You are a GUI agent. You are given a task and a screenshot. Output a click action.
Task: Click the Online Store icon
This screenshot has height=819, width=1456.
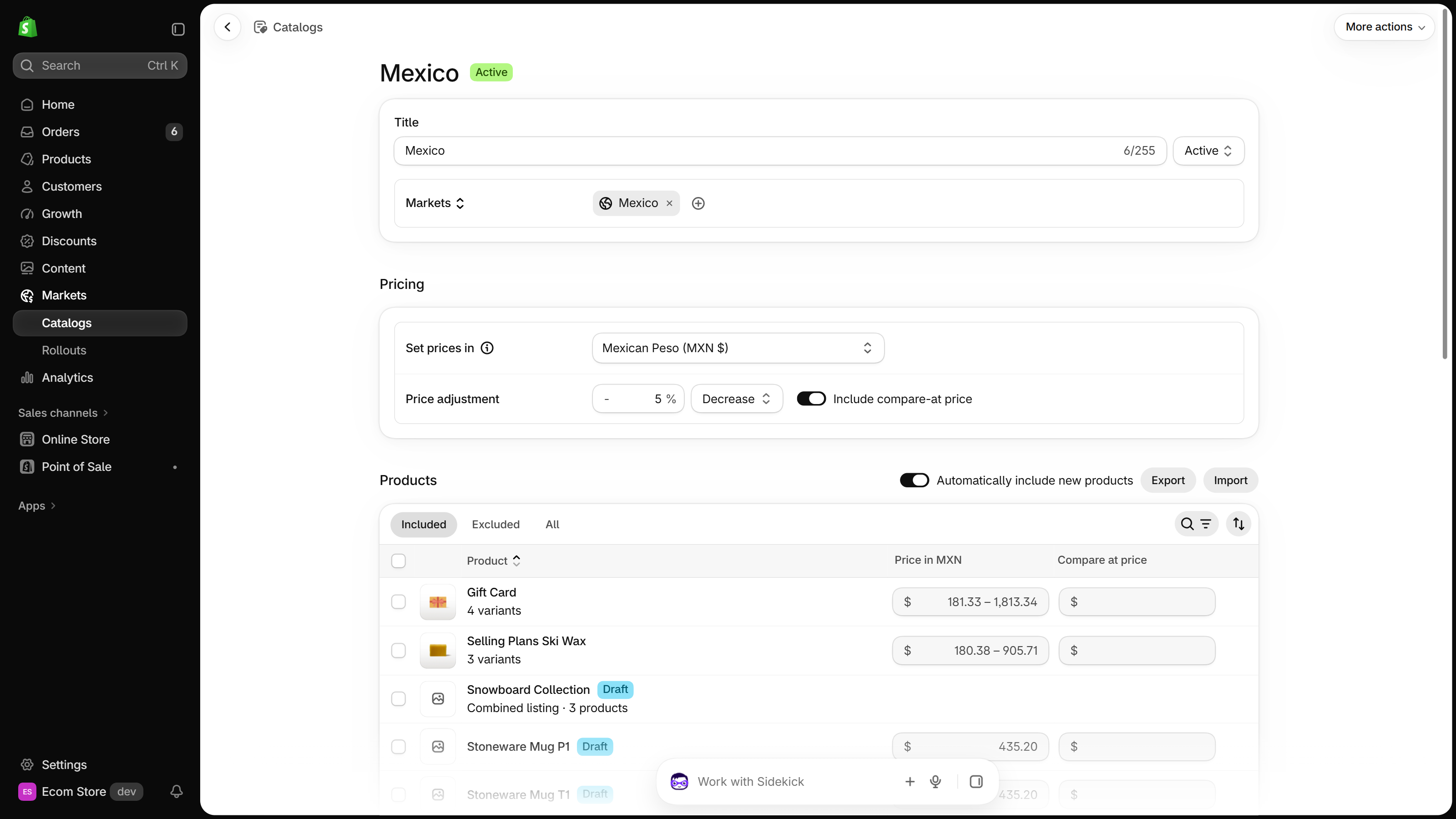coord(27,439)
